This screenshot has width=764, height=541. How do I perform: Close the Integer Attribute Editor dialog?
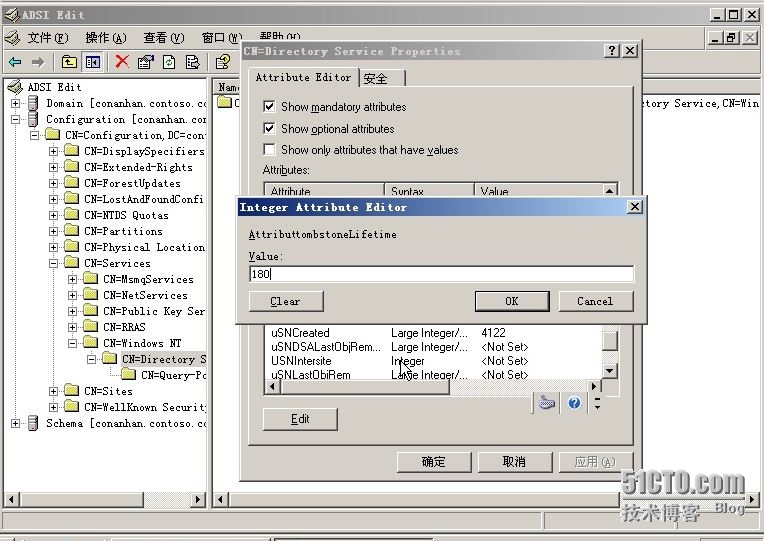635,207
